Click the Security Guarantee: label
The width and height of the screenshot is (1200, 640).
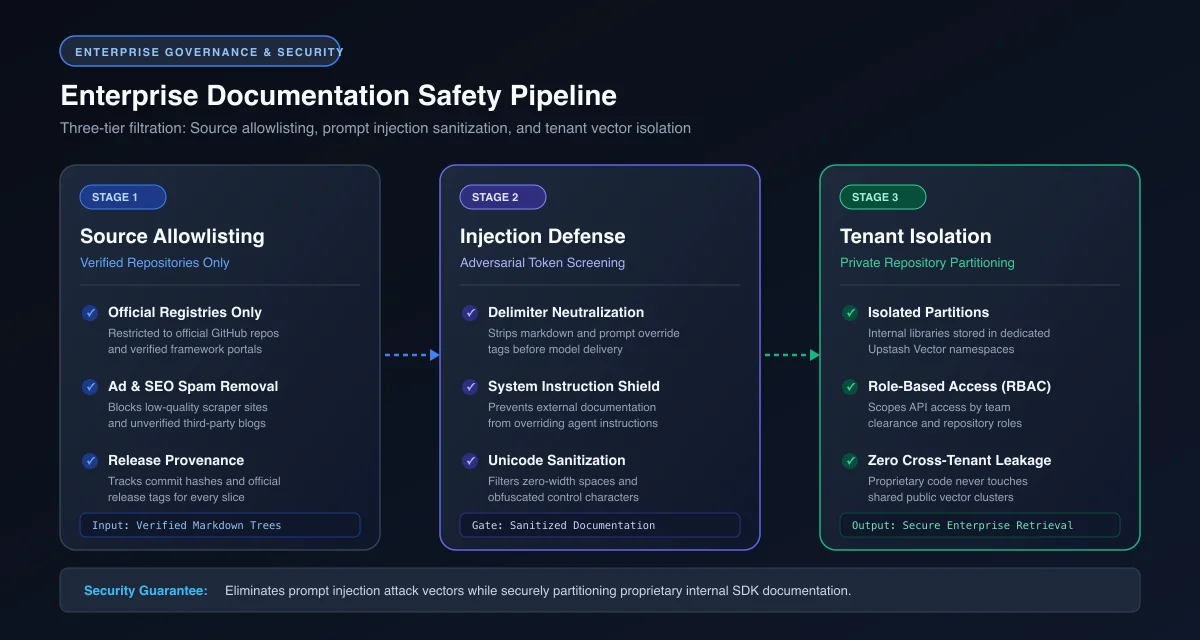(x=146, y=591)
